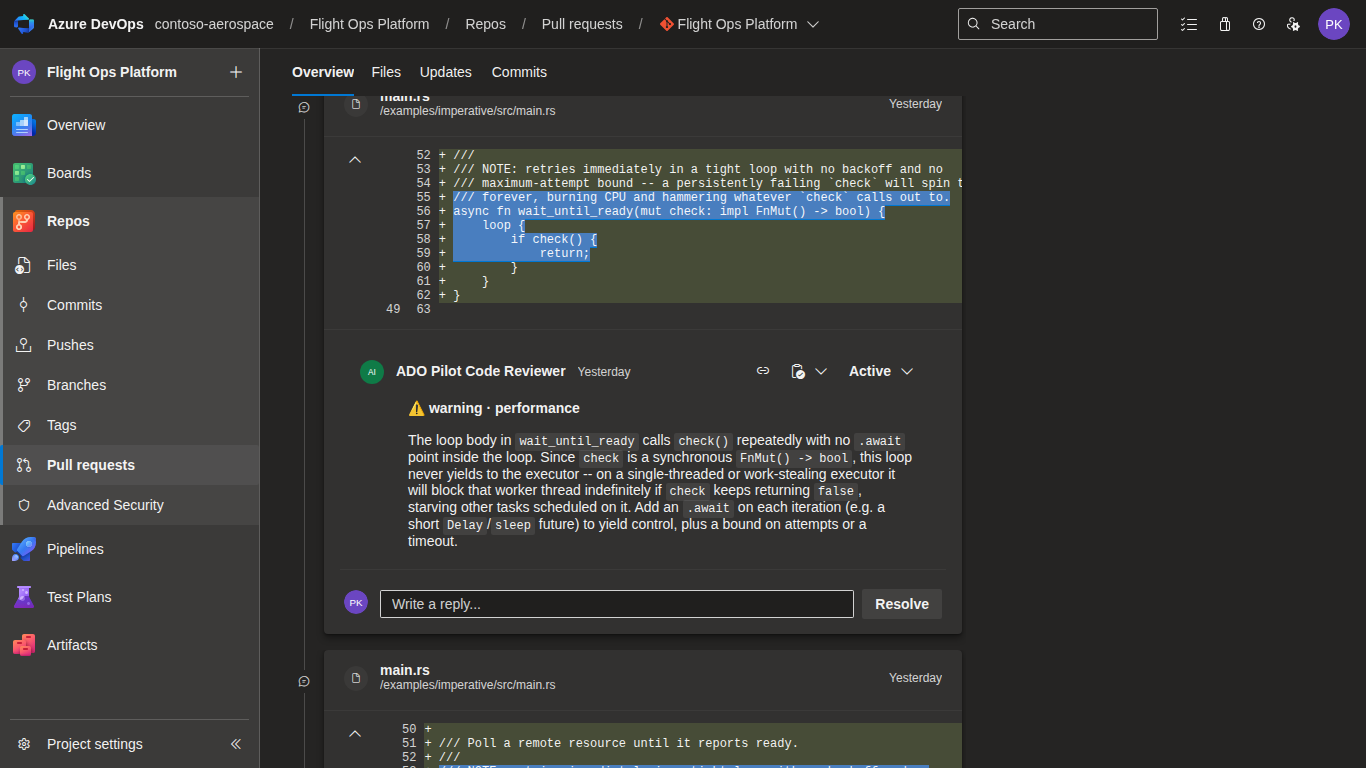Open the marketplace shopping bag icon
The image size is (1366, 768).
click(1224, 24)
